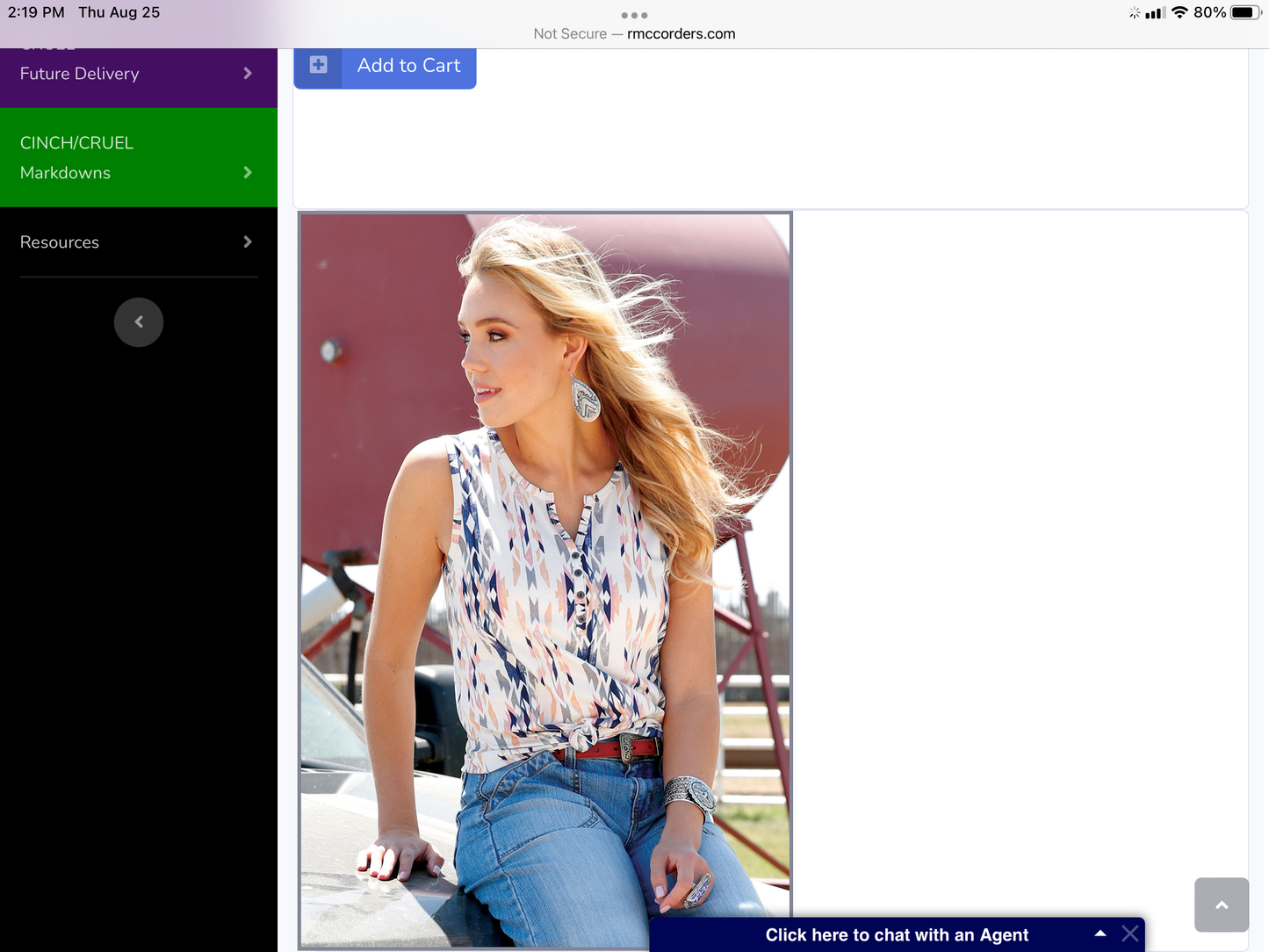Close the chat with an Agent bar
This screenshot has width=1269, height=952.
coord(1129,934)
